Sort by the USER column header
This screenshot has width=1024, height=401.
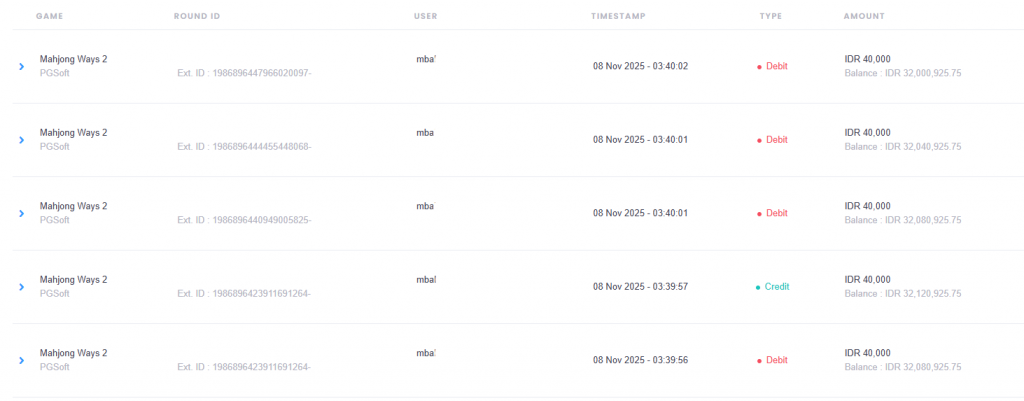[425, 16]
